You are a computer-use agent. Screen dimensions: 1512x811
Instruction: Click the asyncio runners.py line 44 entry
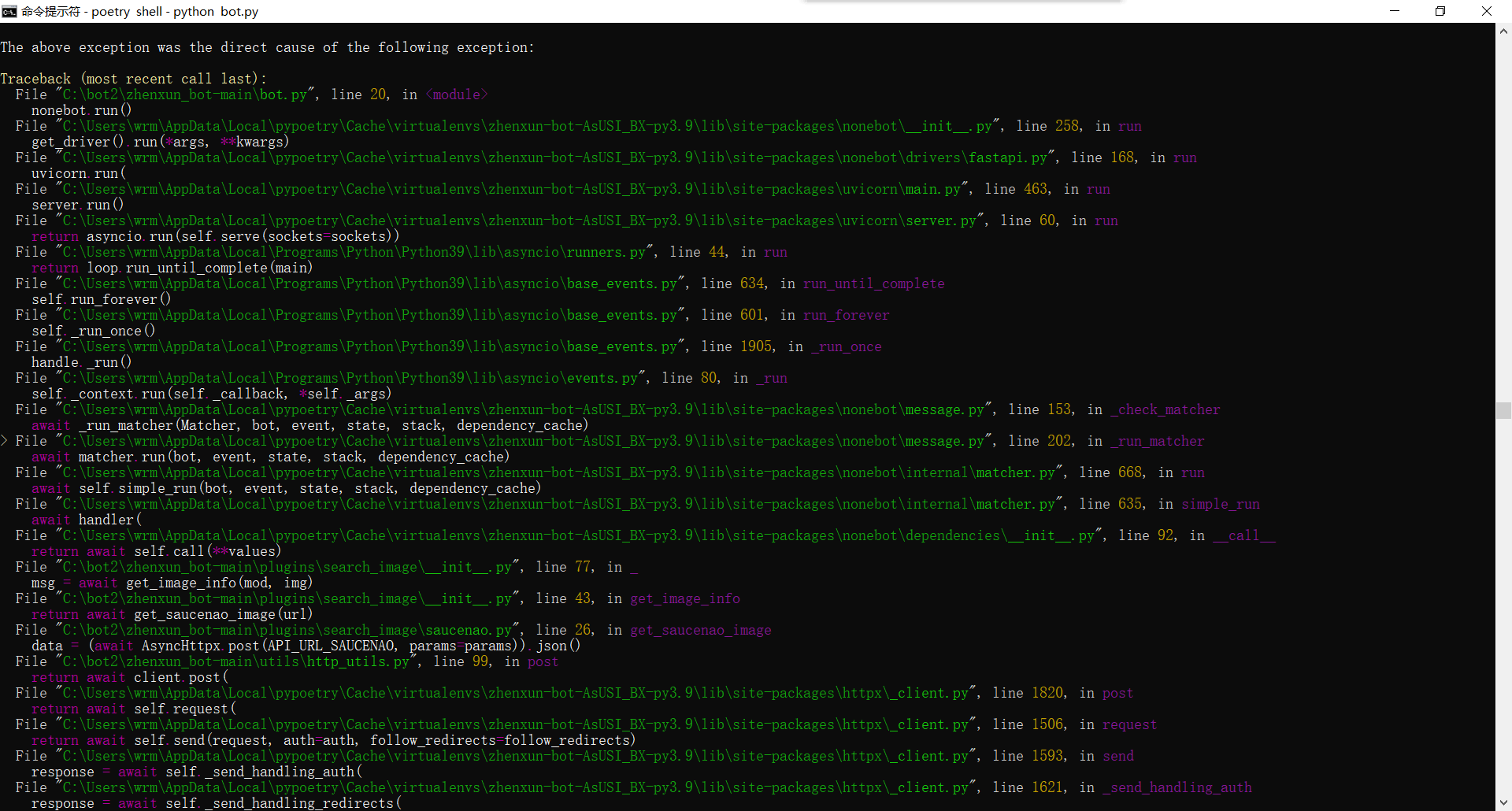(401, 252)
